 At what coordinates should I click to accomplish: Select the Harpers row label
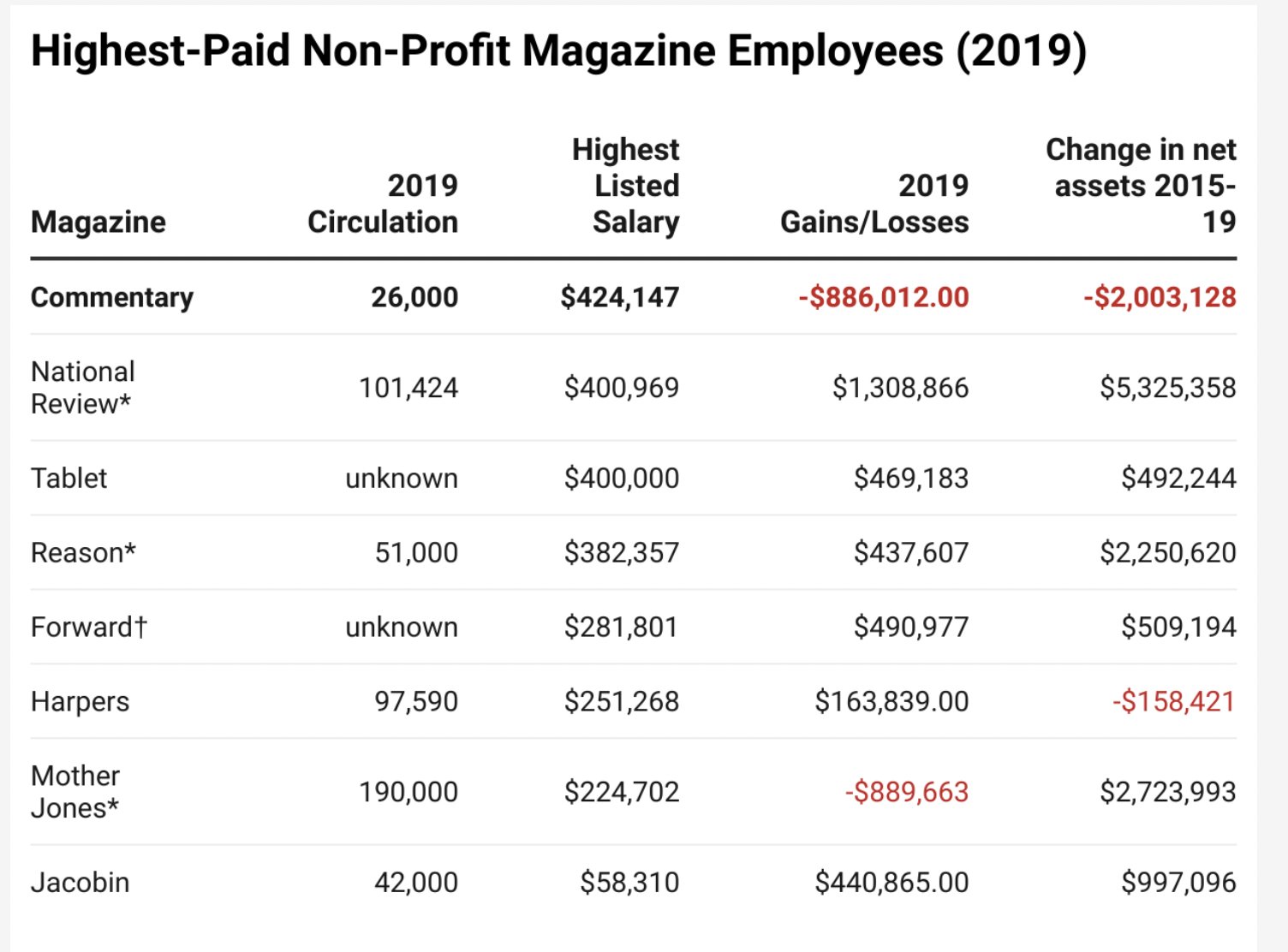[80, 701]
